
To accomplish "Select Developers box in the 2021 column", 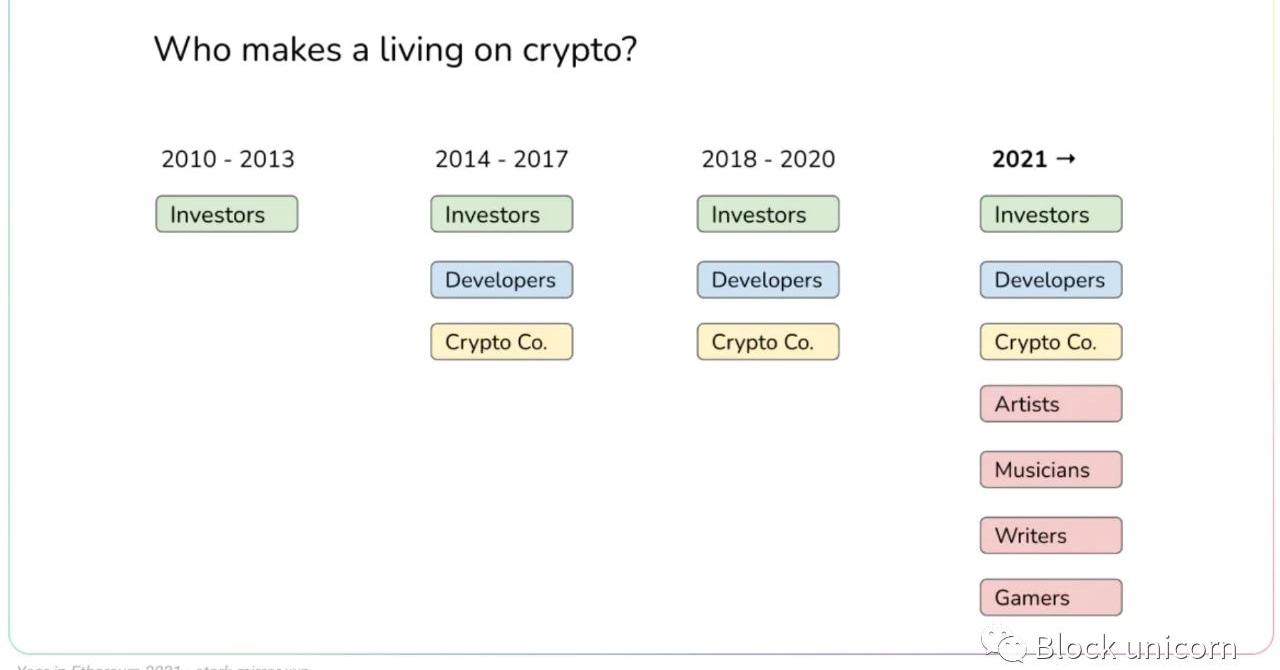I will point(1051,280).
